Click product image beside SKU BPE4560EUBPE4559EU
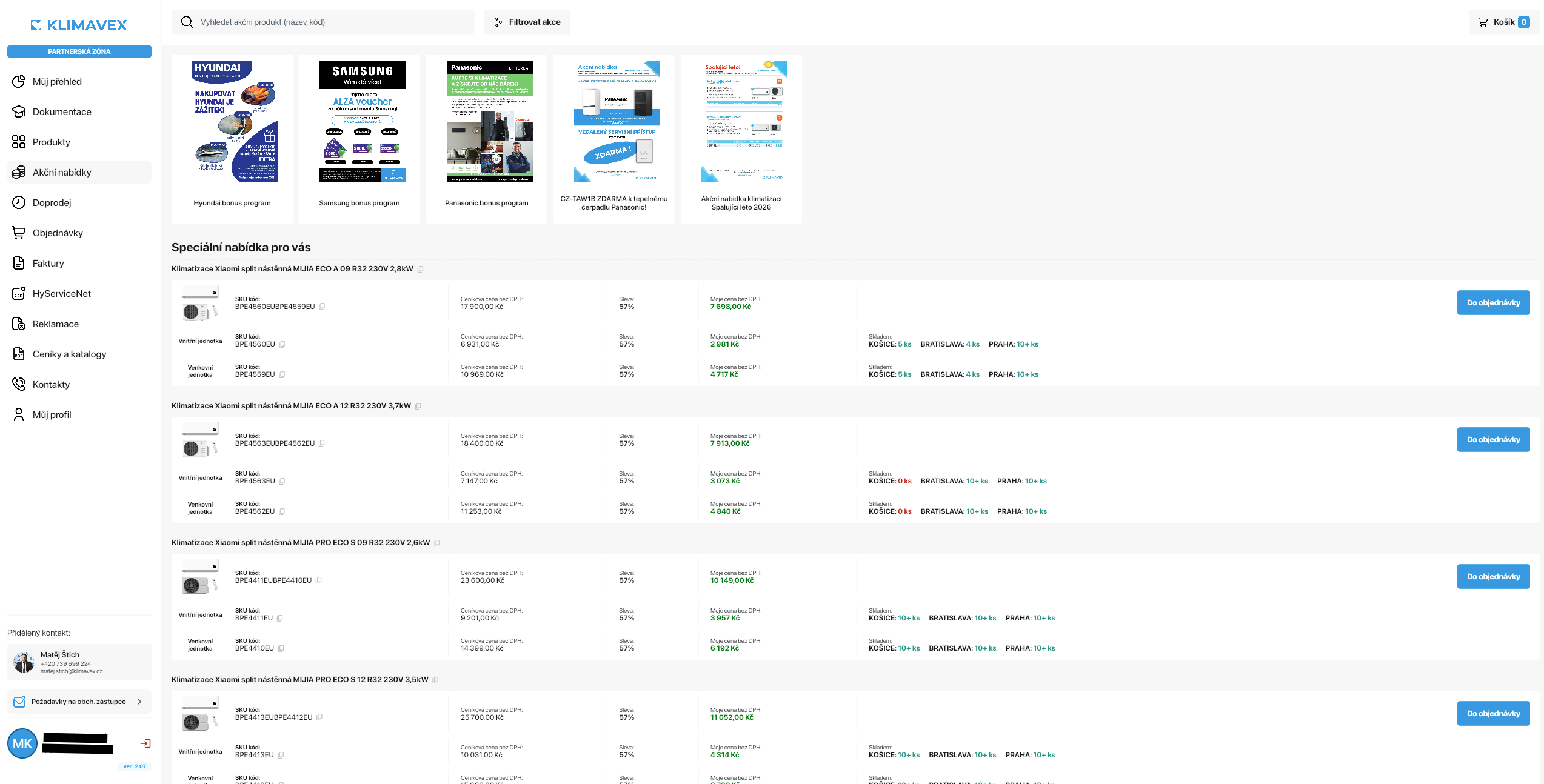 200,303
